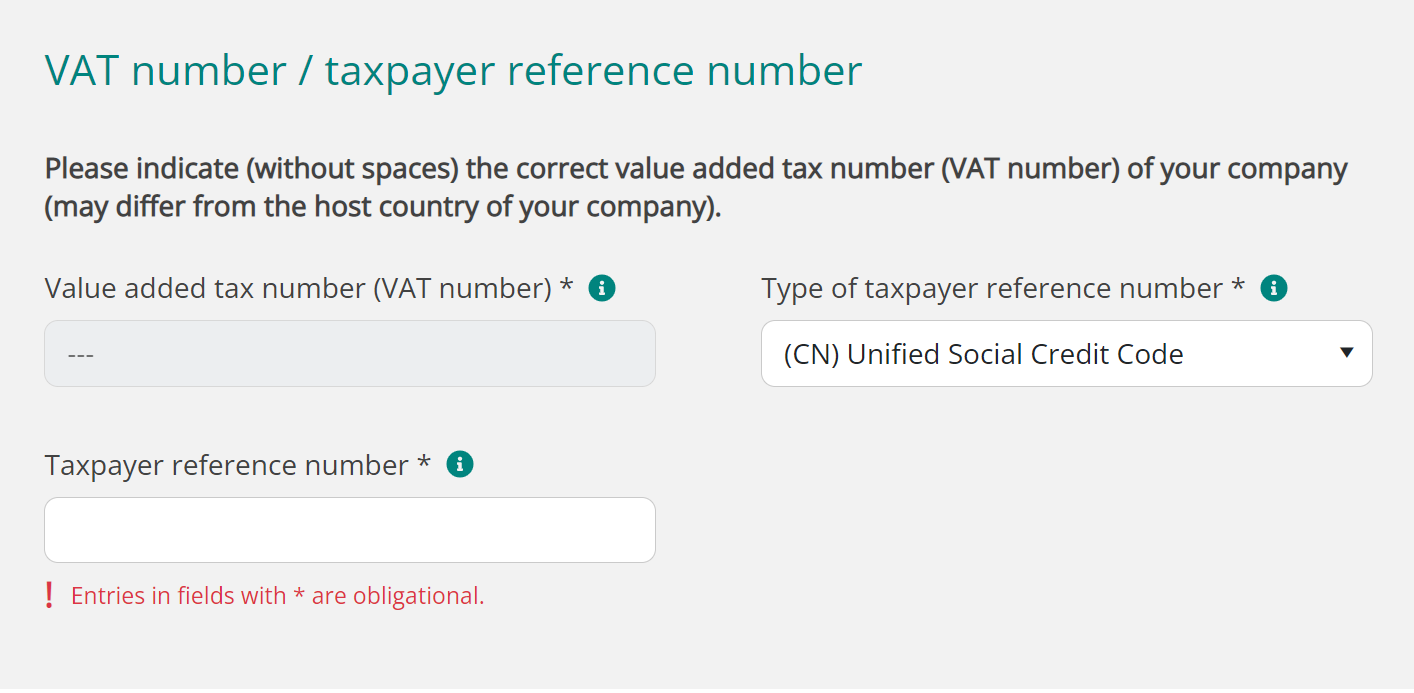Image resolution: width=1414 pixels, height=693 pixels.
Task: Click the "Value added tax number (VAT number)" label
Action: point(298,289)
